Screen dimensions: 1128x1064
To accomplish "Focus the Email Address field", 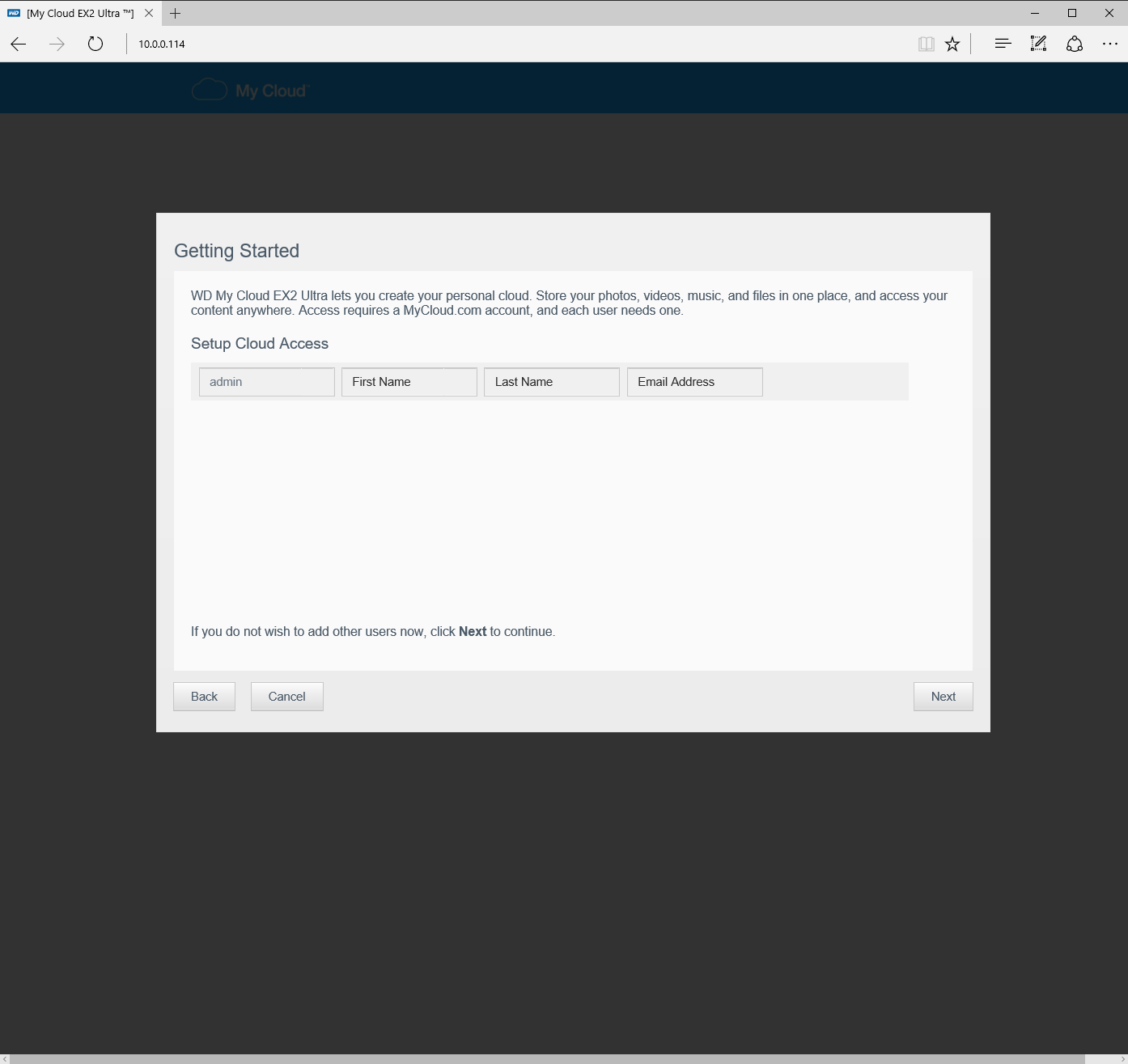I will (694, 382).
